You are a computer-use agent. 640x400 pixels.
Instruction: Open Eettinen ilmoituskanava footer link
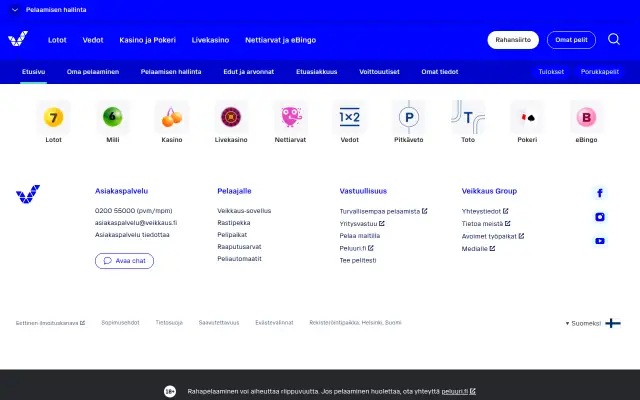(x=50, y=323)
